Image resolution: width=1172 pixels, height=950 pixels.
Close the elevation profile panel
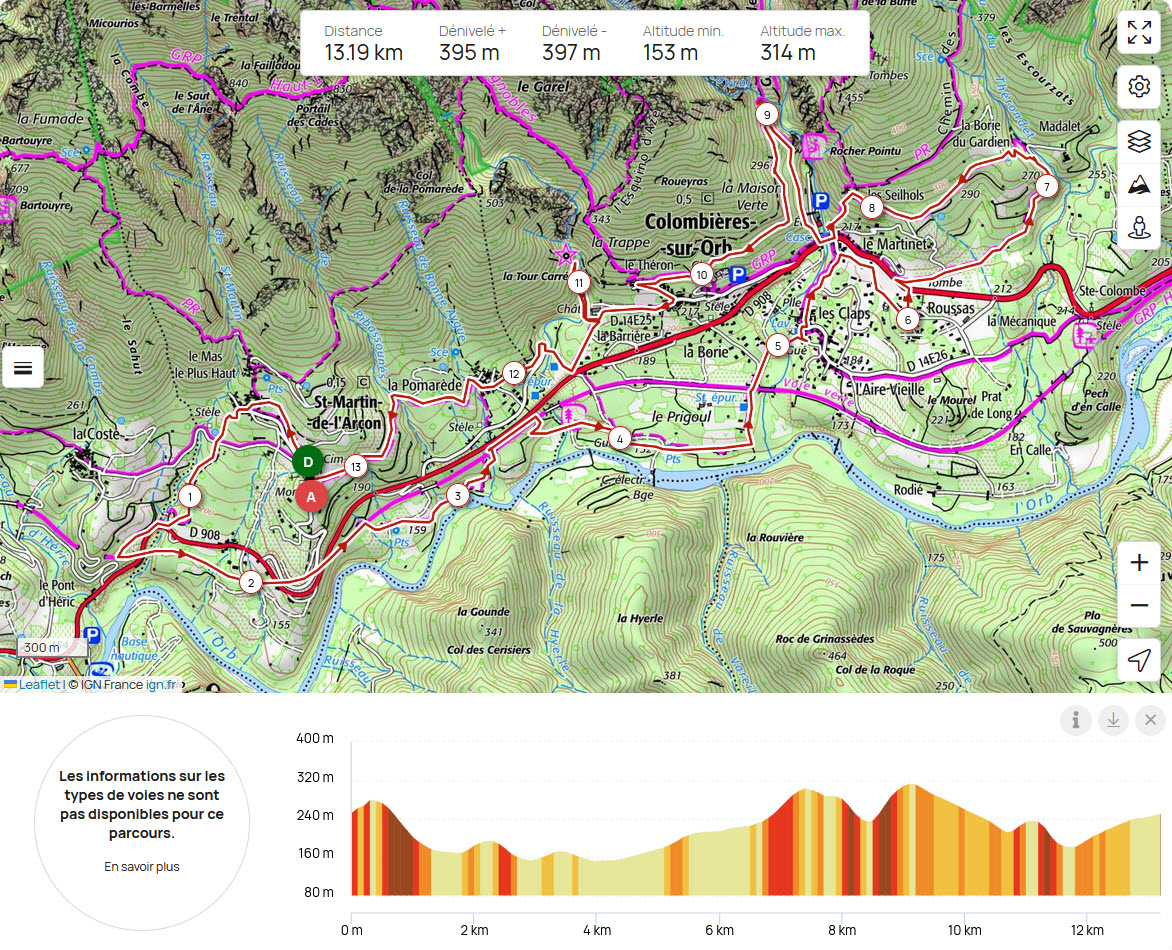coord(1149,719)
